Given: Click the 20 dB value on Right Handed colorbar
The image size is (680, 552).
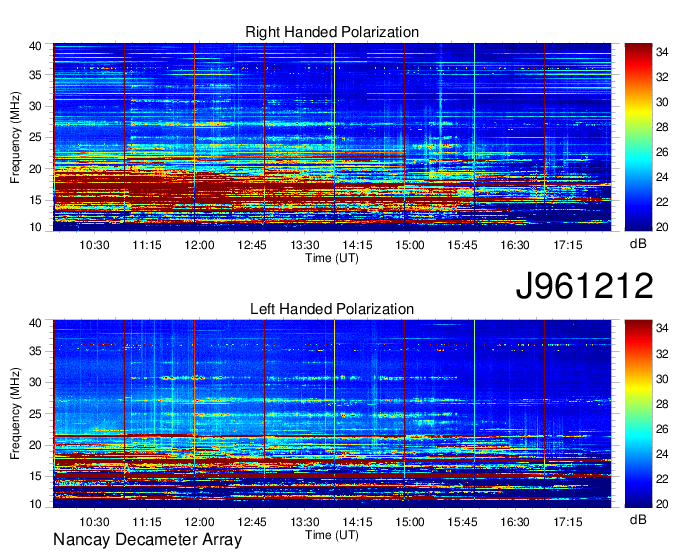Looking at the screenshot, I should click(662, 227).
